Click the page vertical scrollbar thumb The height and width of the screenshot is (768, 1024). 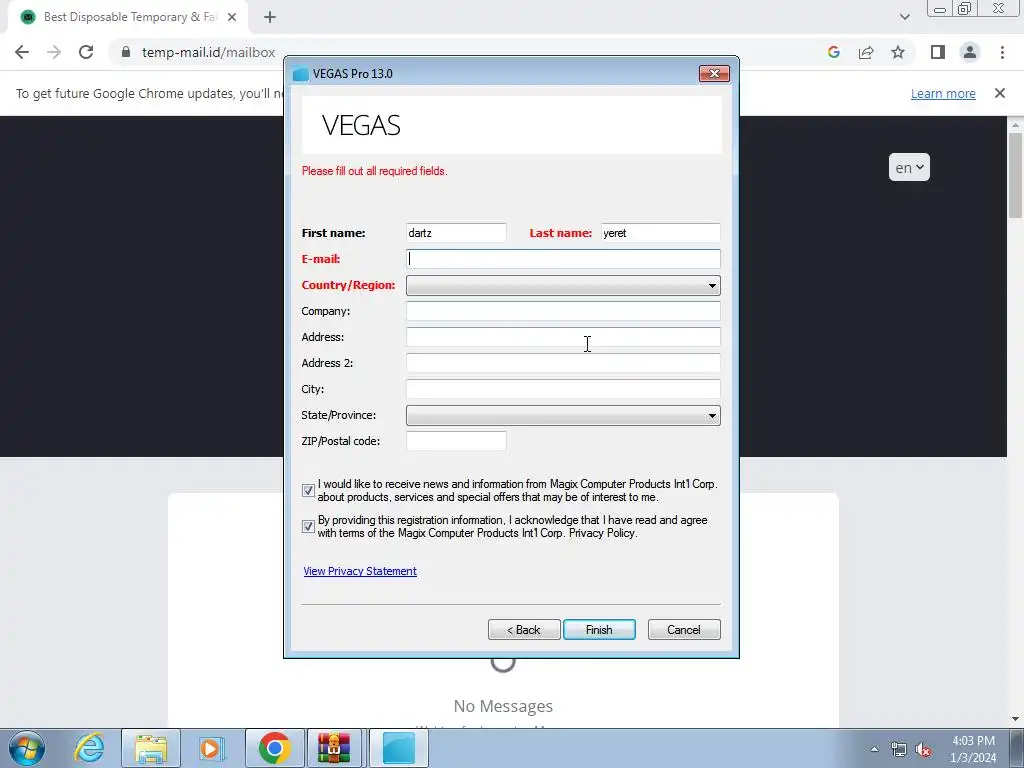[1015, 175]
